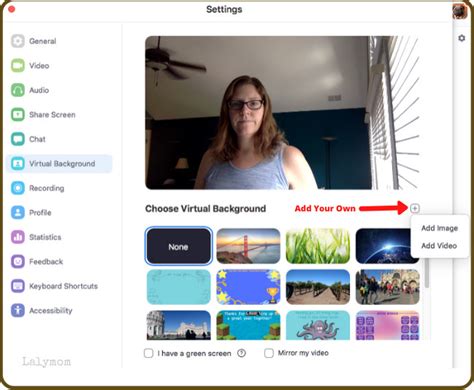Click the backgrounds list scrollbar

(427, 274)
